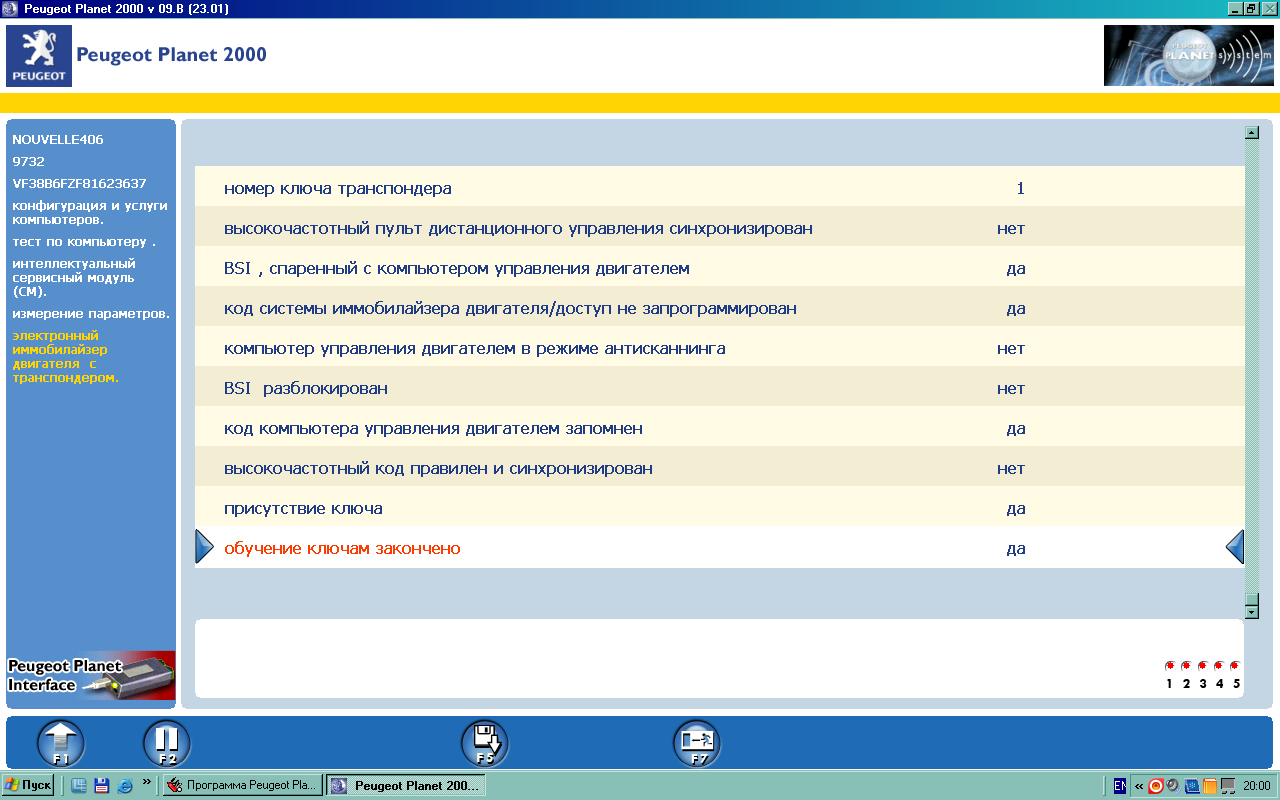Select the BSI, спаренный с компьютером row

[720, 268]
